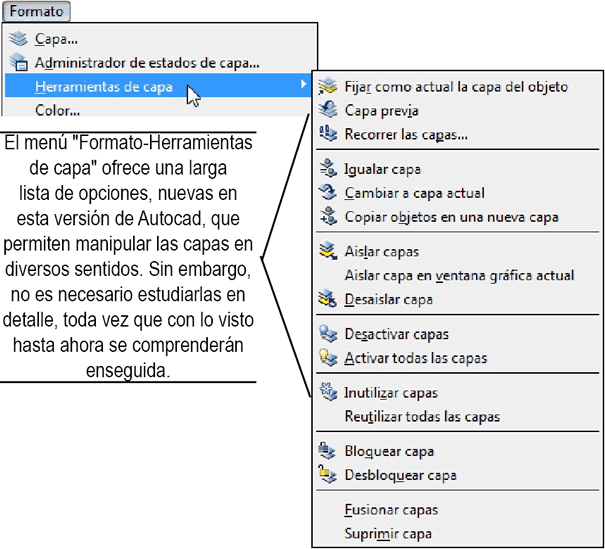The width and height of the screenshot is (605, 549).
Task: Open the Color... menu entry
Action: tap(57, 110)
